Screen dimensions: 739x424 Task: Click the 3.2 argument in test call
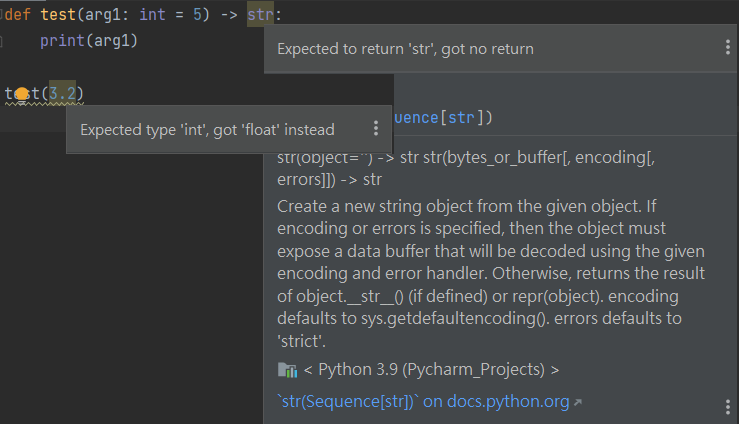coord(62,93)
